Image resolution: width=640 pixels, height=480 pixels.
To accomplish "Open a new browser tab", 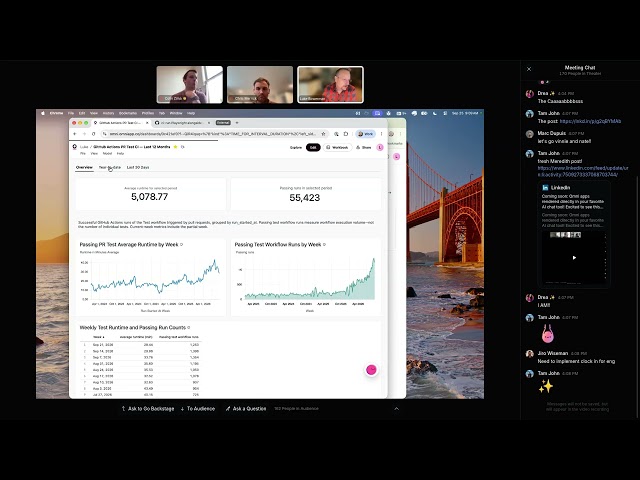I will click(237, 122).
